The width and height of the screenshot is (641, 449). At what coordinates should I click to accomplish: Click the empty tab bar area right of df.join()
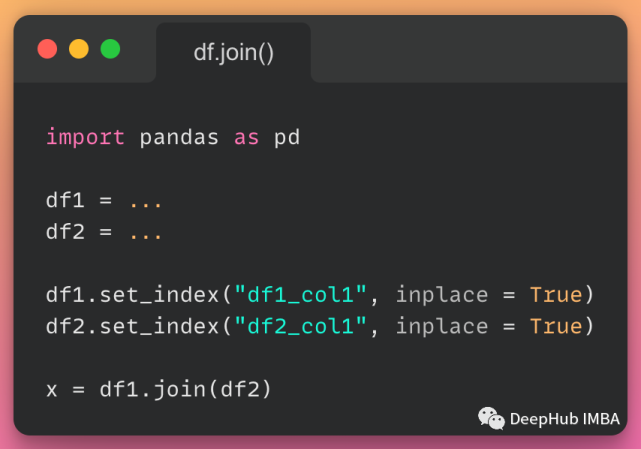[469, 49]
